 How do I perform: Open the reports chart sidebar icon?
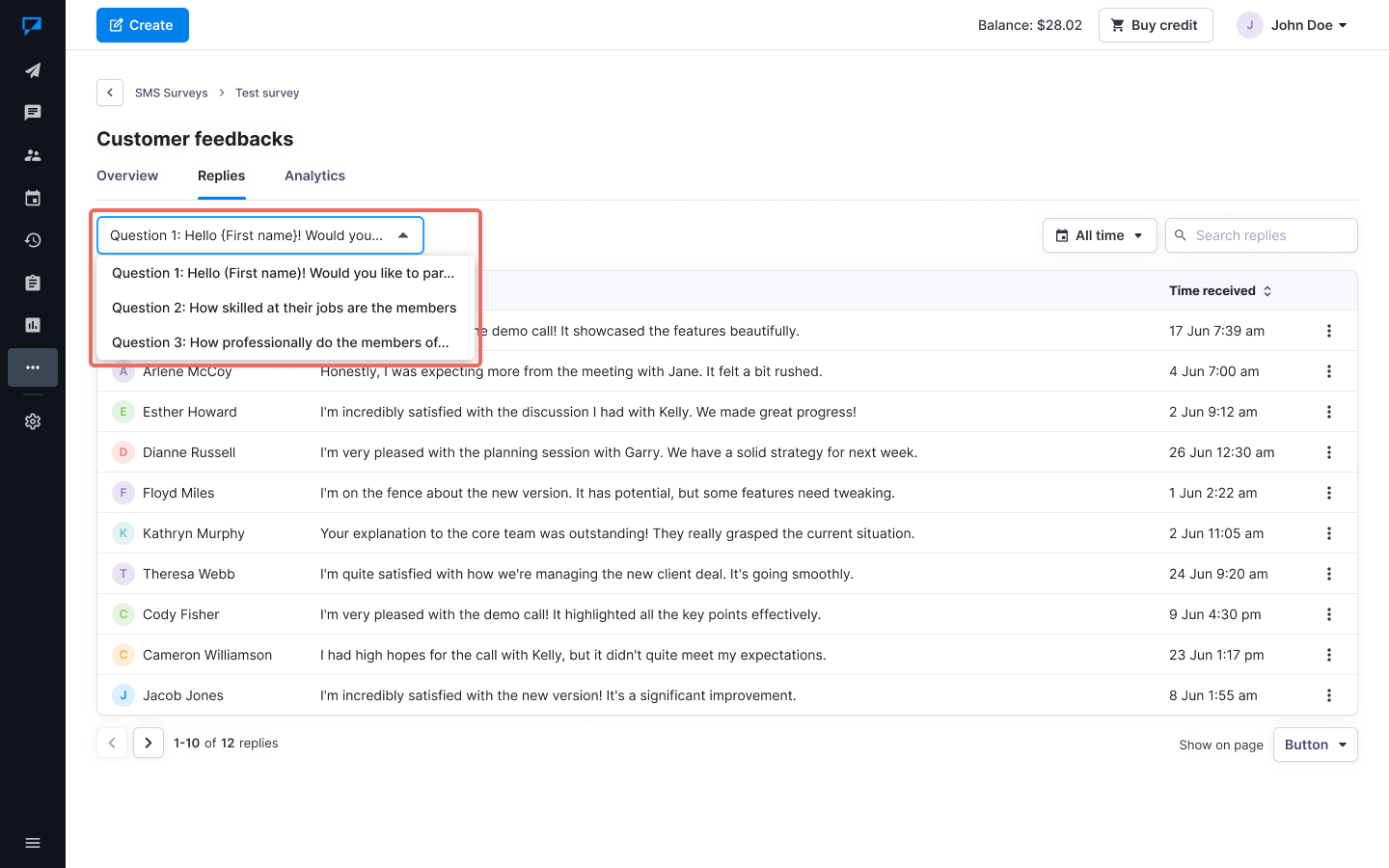pyautogui.click(x=33, y=325)
